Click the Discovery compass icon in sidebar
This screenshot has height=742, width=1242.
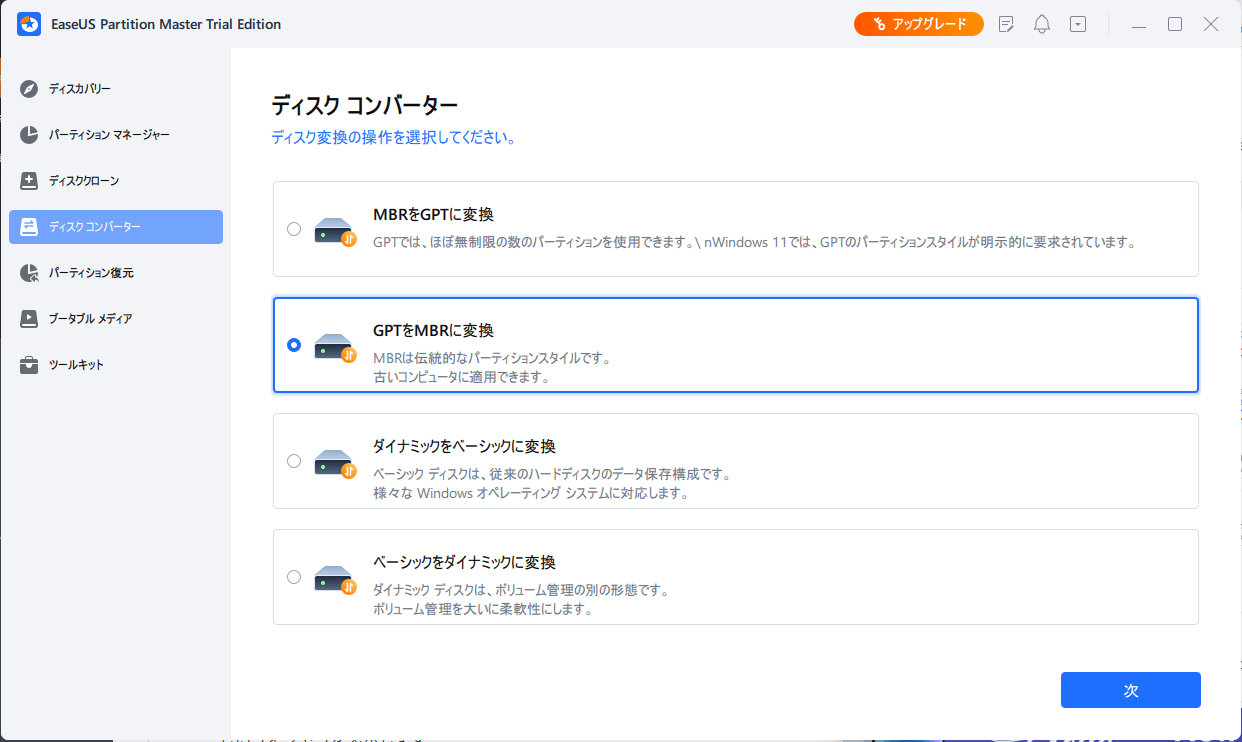pos(29,89)
